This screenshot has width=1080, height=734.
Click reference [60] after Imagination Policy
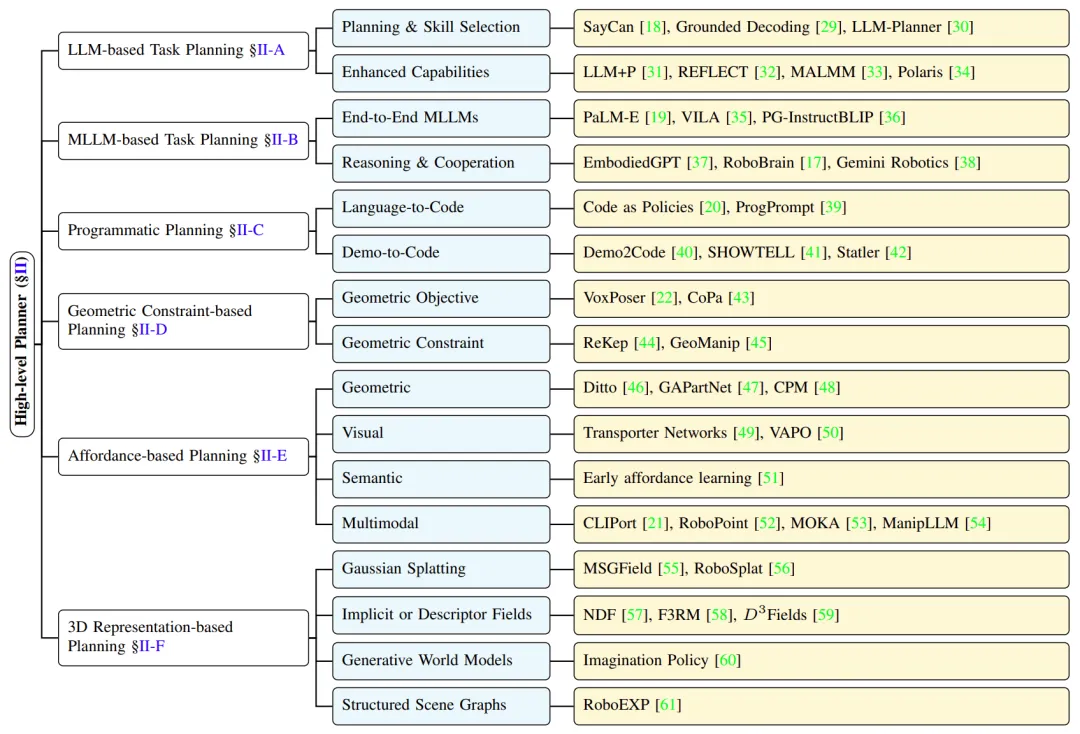[x=728, y=660]
